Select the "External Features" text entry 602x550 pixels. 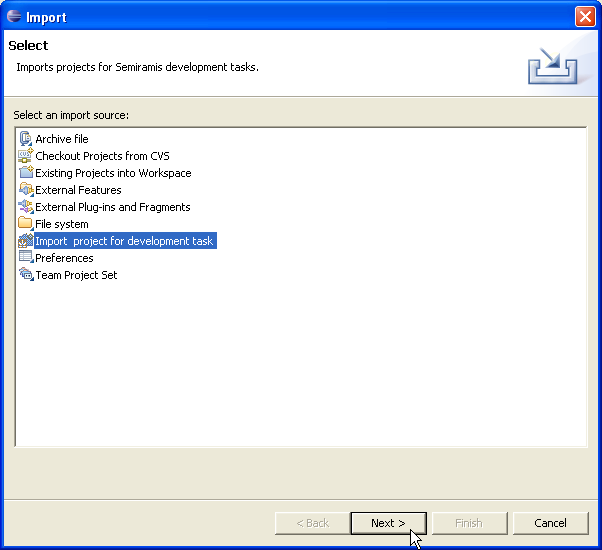tap(78, 190)
